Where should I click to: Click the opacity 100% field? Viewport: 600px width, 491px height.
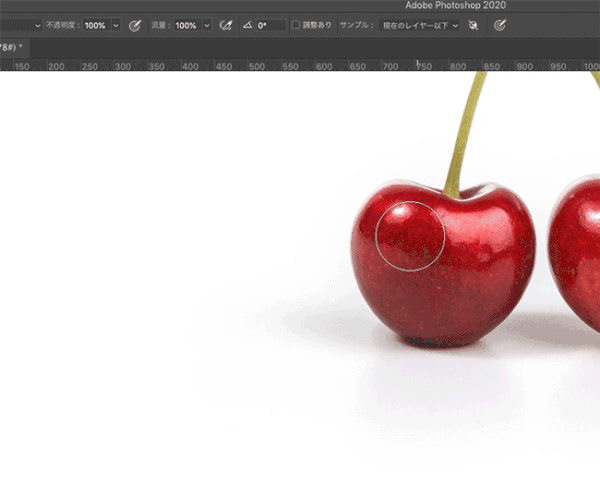click(96, 26)
